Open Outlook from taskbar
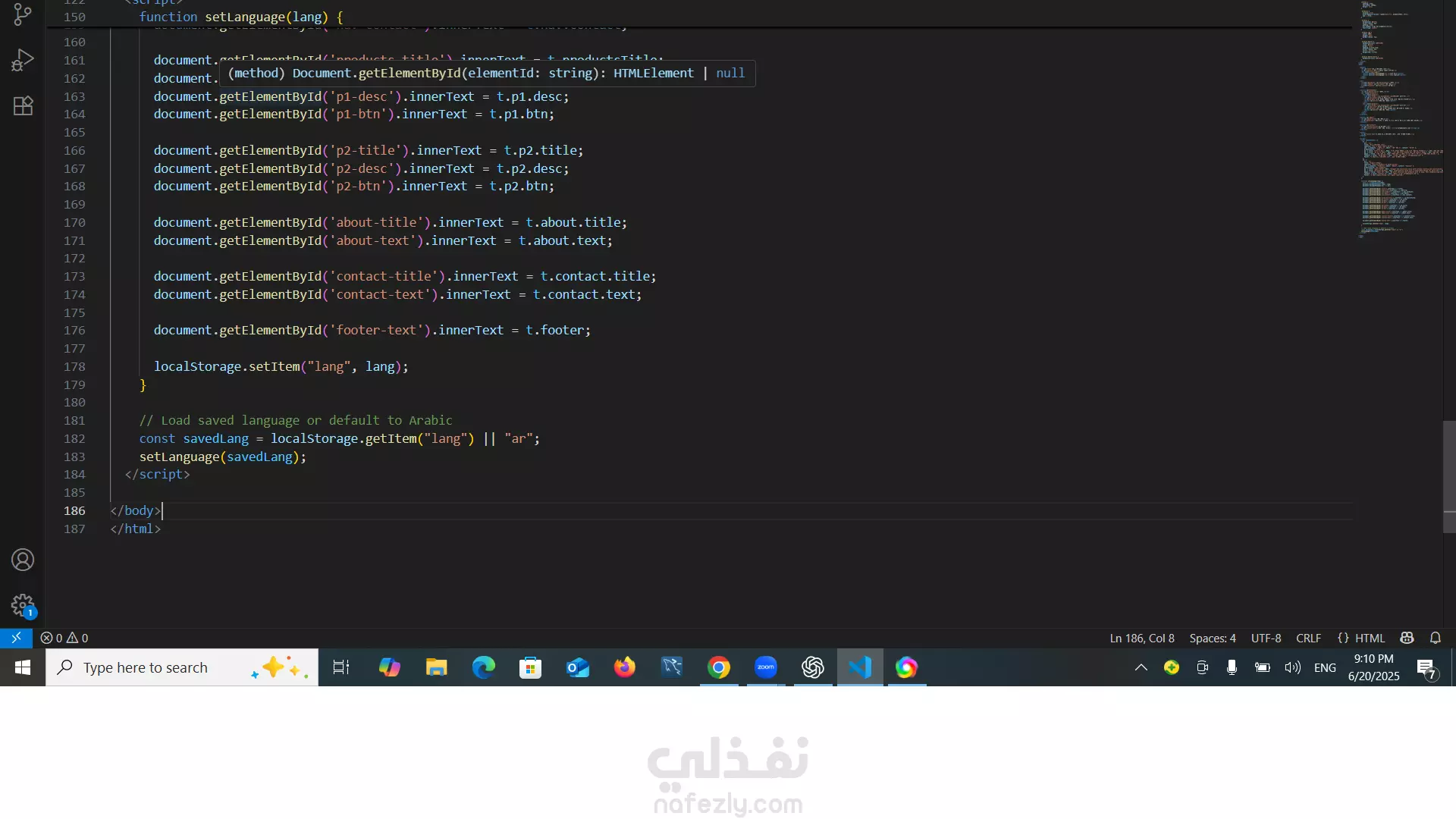 (x=577, y=667)
